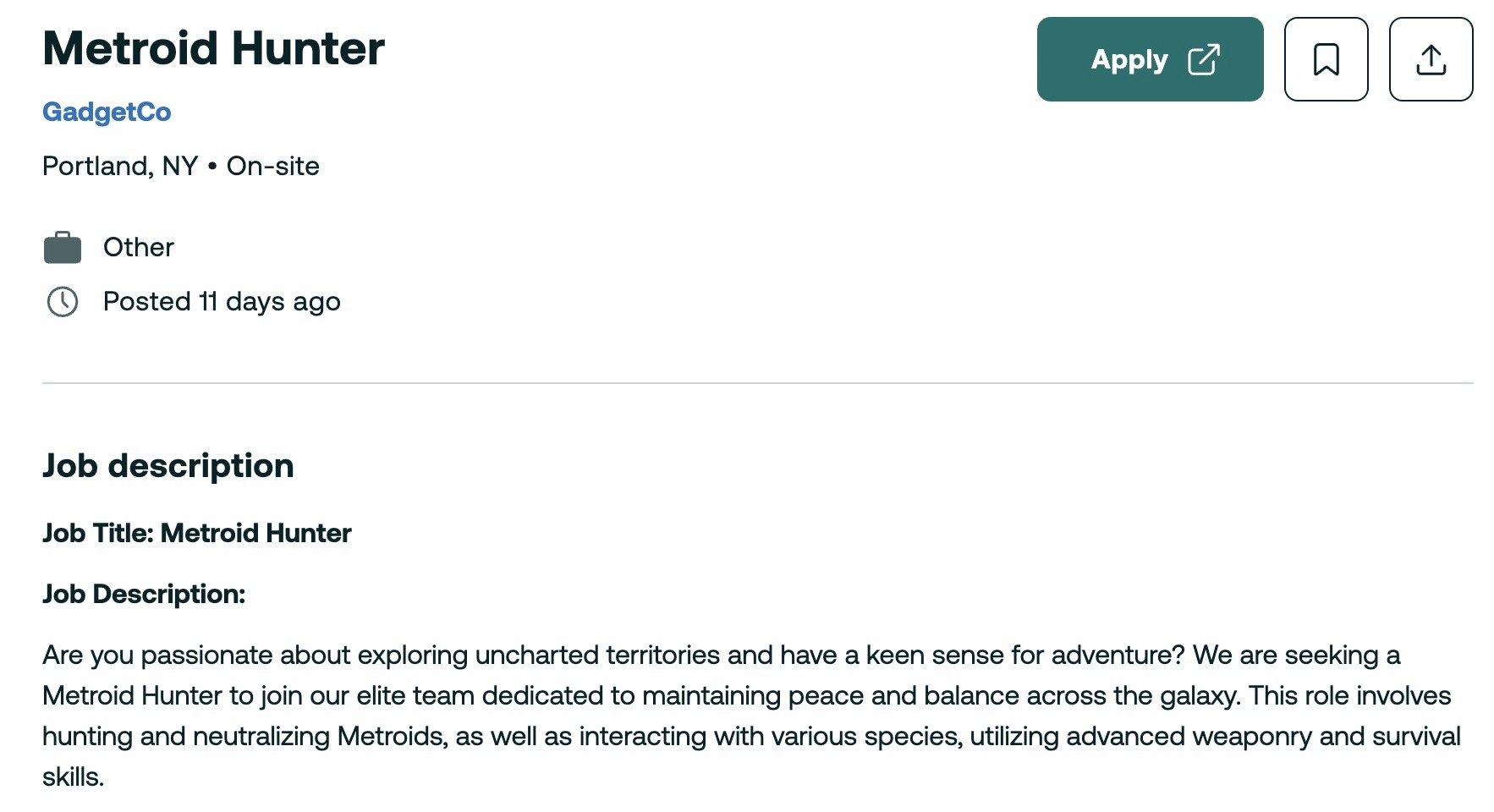This screenshot has width=1494, height=812.
Task: Click the On-site work type label
Action: tap(272, 166)
